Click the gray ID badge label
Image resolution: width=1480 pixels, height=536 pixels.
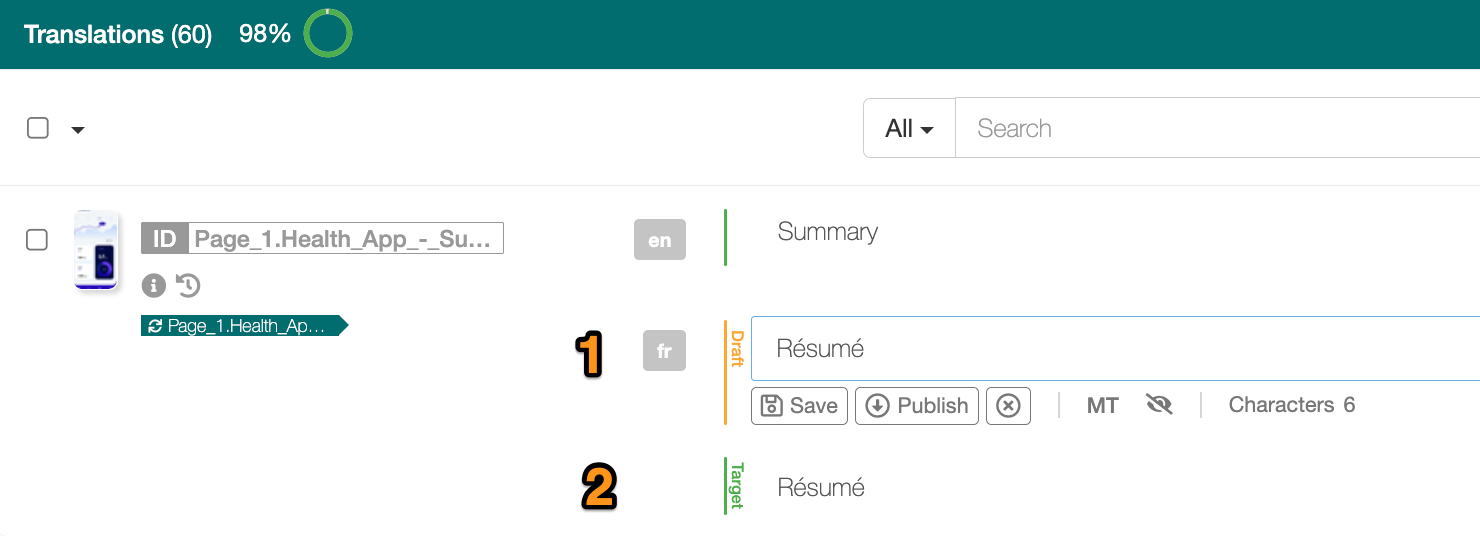point(164,239)
